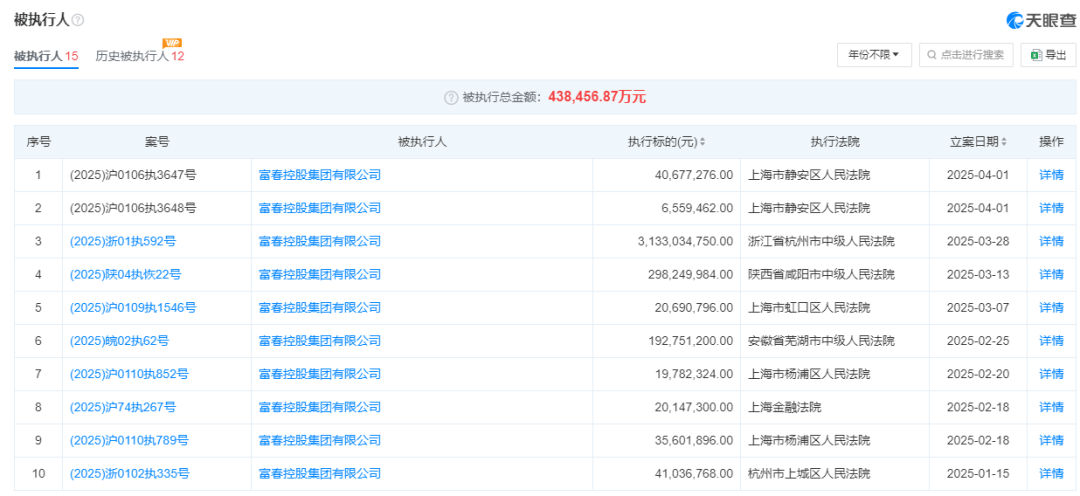Click the magnifier icon in search box
The image size is (1080, 496).
click(x=932, y=55)
